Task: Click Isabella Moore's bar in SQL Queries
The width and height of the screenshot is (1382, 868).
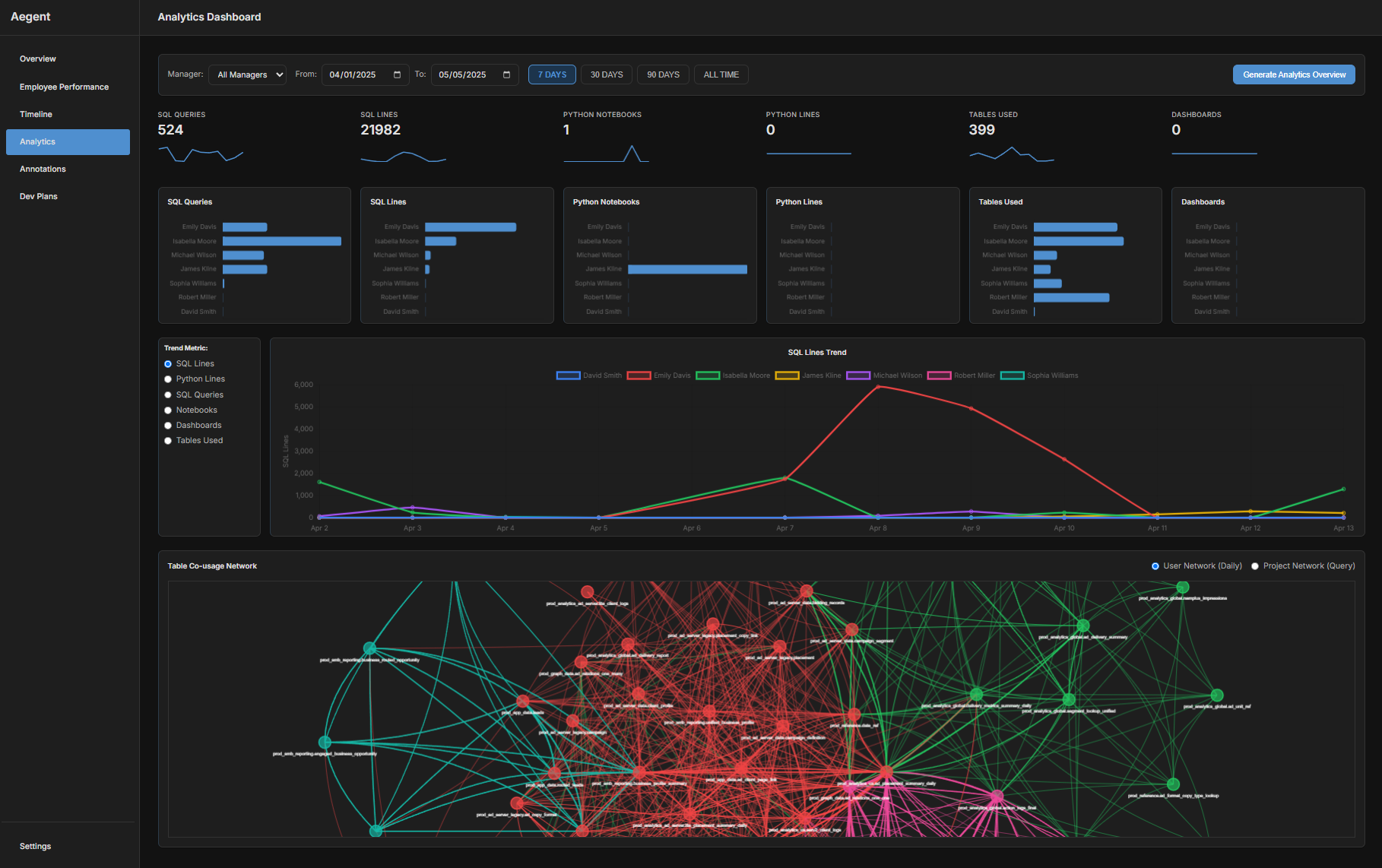Action: point(281,241)
